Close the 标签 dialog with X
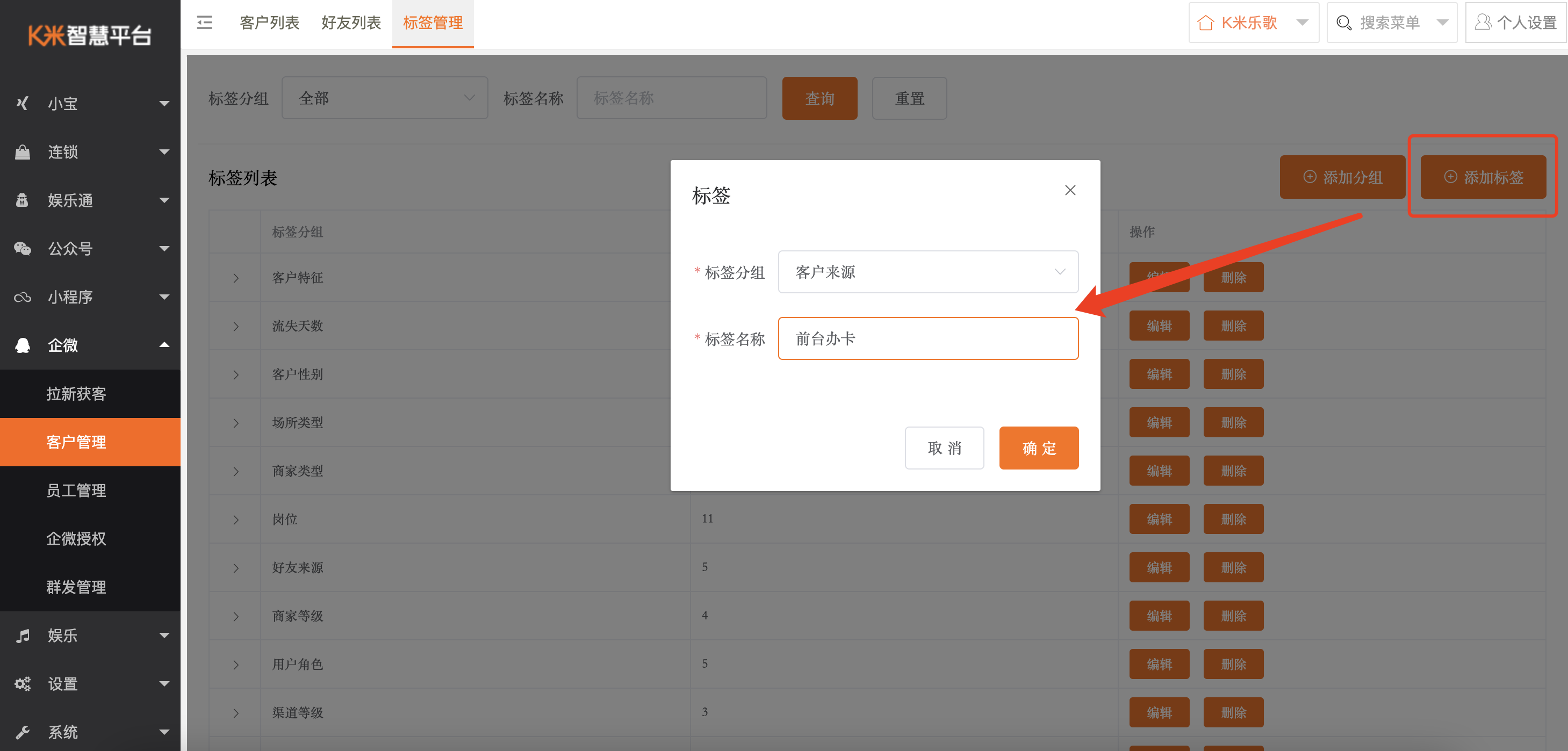 pyautogui.click(x=1069, y=191)
